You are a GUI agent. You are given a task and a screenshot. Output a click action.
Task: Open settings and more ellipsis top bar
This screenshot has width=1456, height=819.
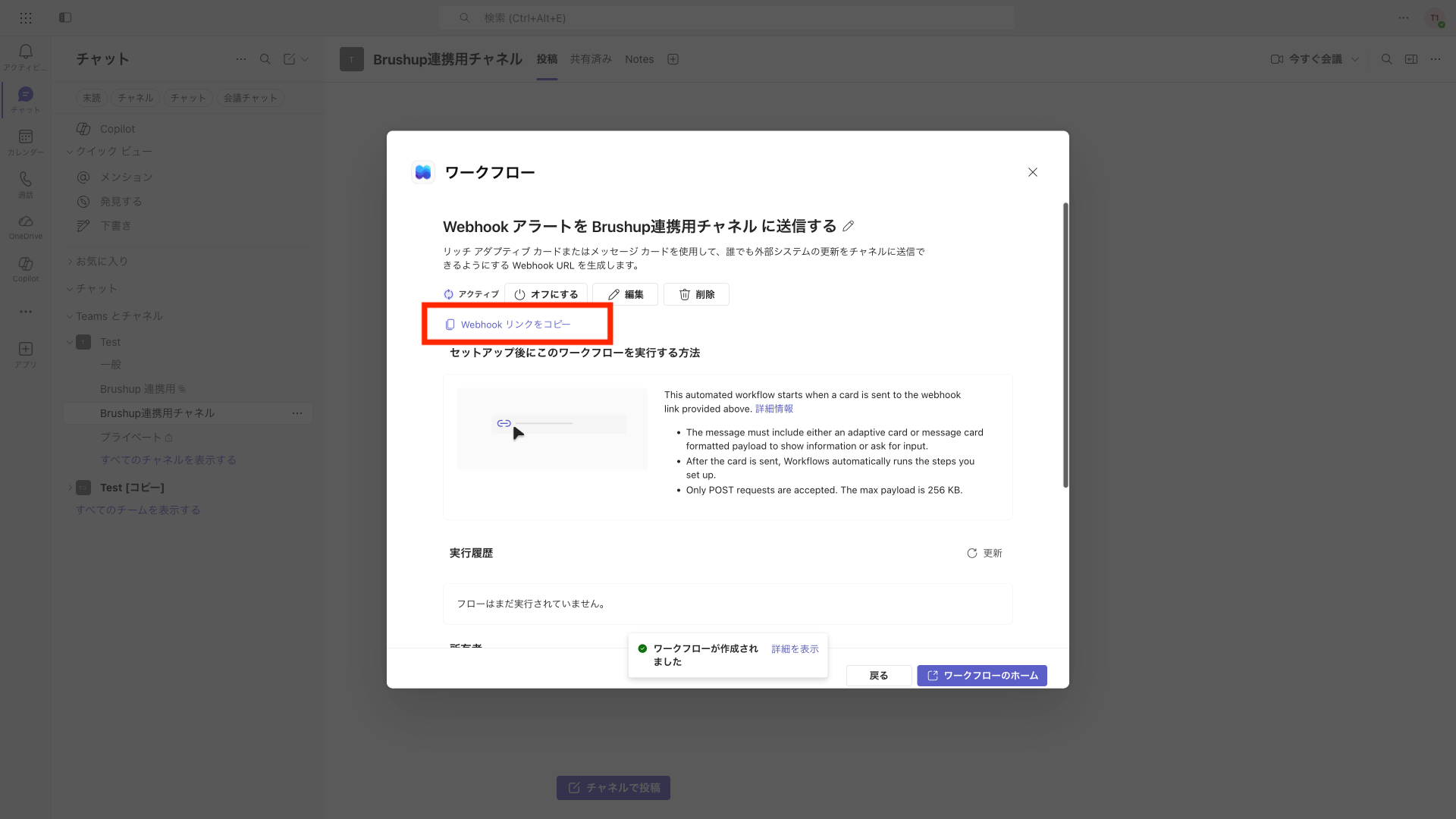(1404, 17)
